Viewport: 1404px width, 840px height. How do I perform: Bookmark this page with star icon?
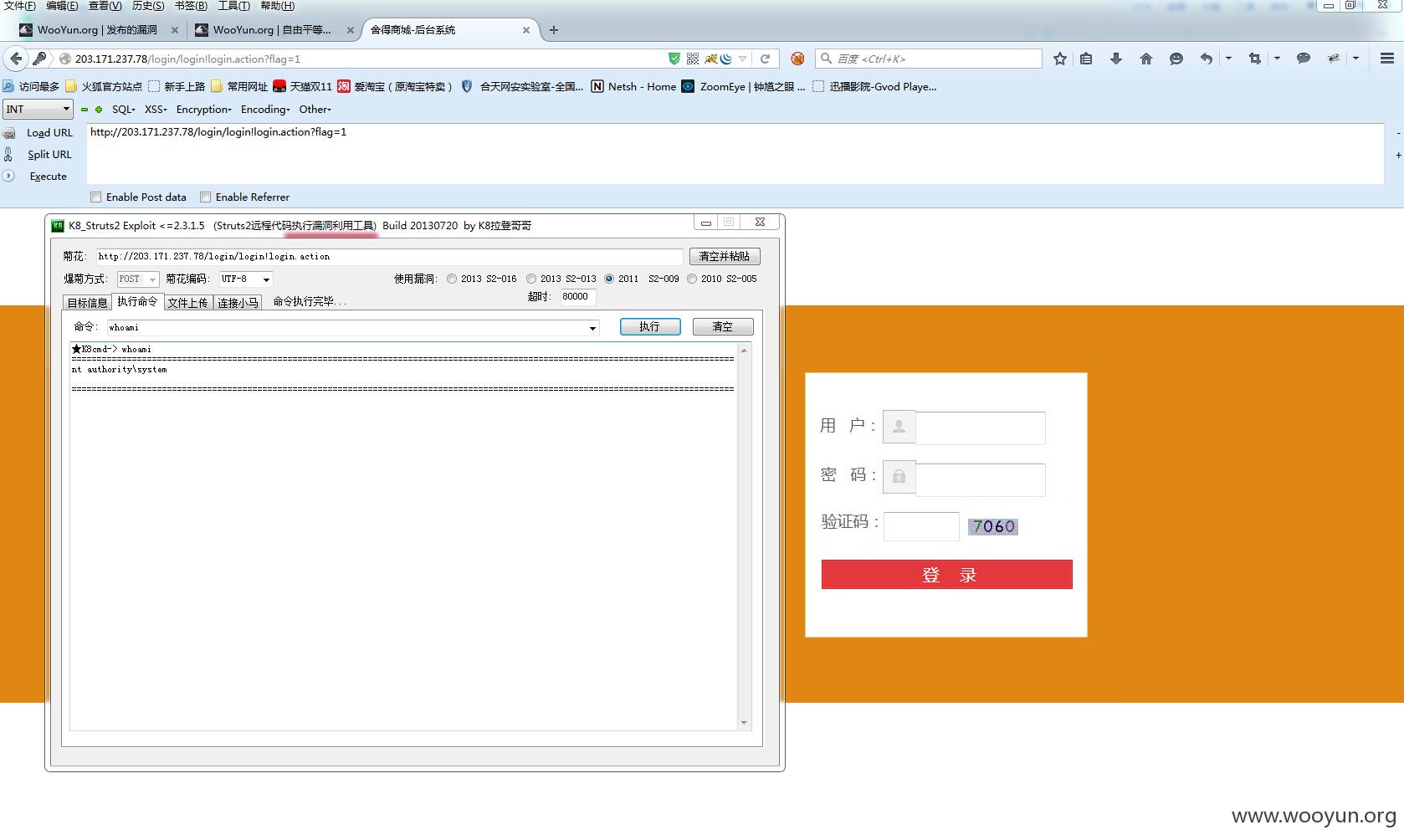[1060, 59]
